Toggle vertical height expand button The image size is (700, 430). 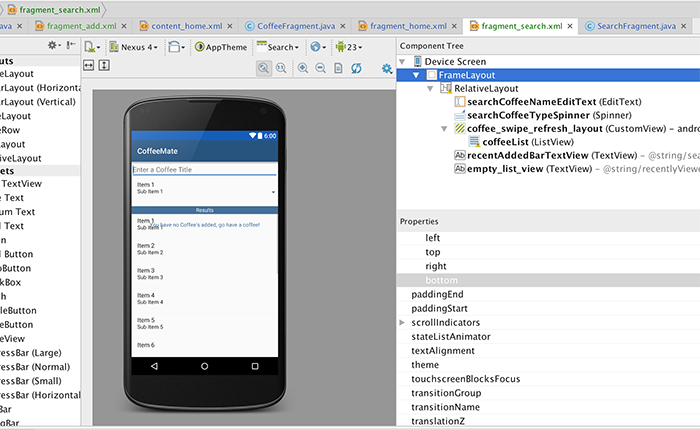point(104,66)
